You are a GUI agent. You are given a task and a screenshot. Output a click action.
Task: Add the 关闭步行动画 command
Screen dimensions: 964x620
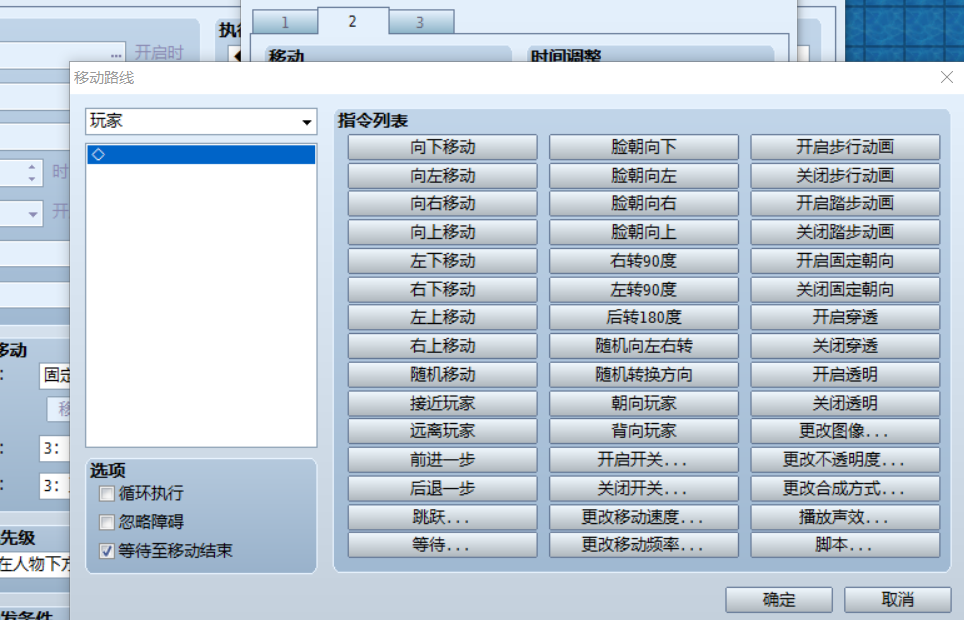point(845,176)
